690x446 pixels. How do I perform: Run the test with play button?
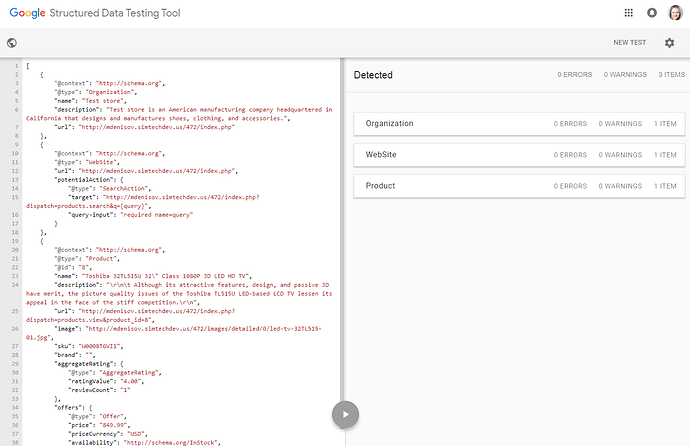[345, 414]
